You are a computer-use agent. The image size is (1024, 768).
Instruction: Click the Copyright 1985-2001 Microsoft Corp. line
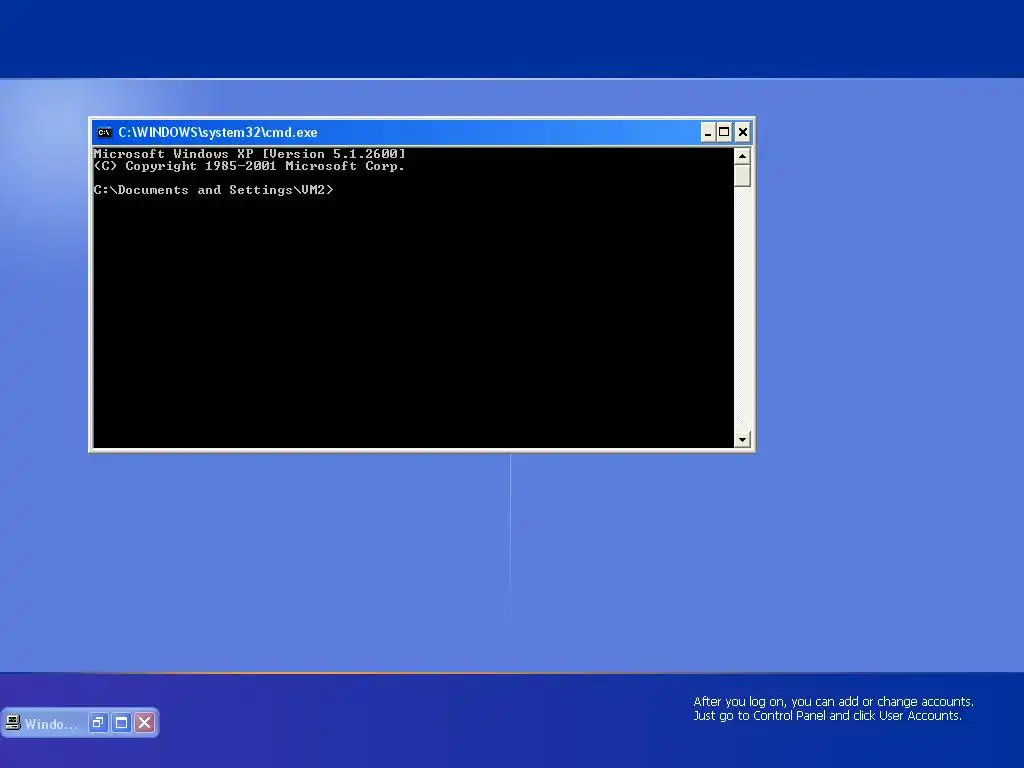point(249,167)
